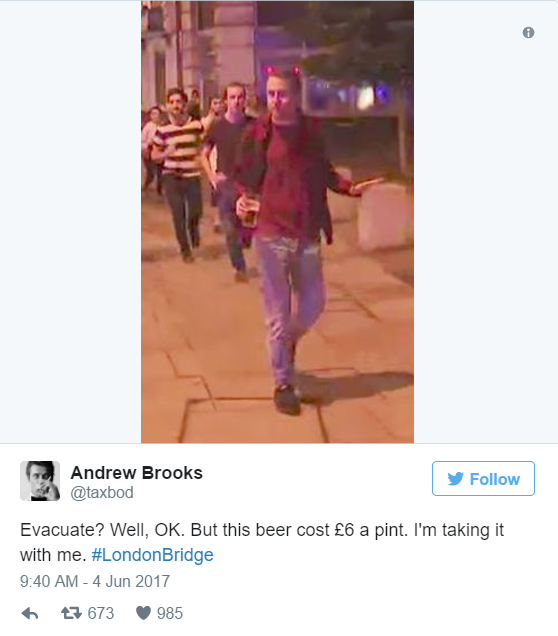Follow Andrew Brooks via Follow button
Image resolution: width=558 pixels, height=636 pixels.
click(x=483, y=479)
